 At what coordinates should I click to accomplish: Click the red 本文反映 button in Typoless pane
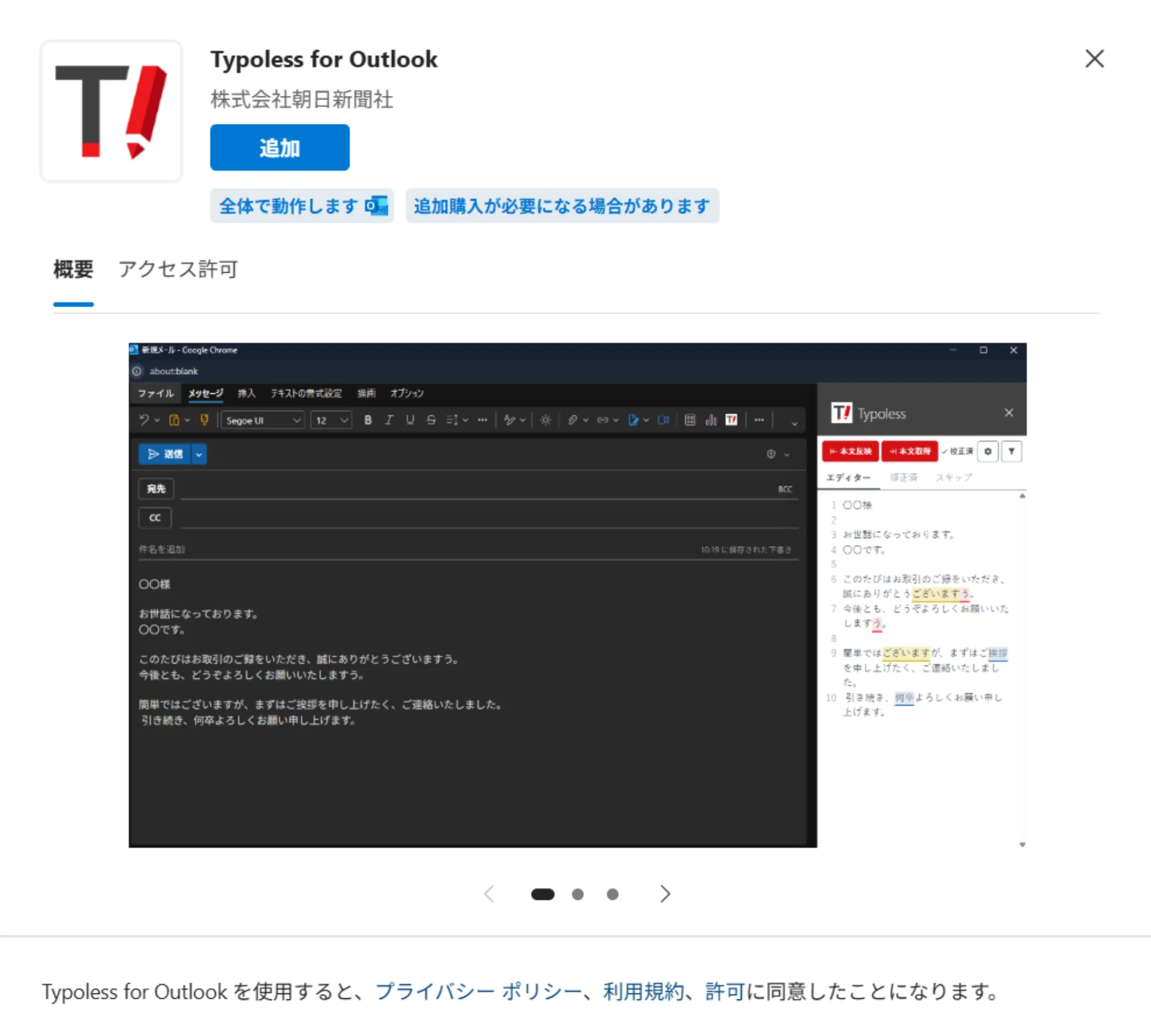[x=851, y=451]
